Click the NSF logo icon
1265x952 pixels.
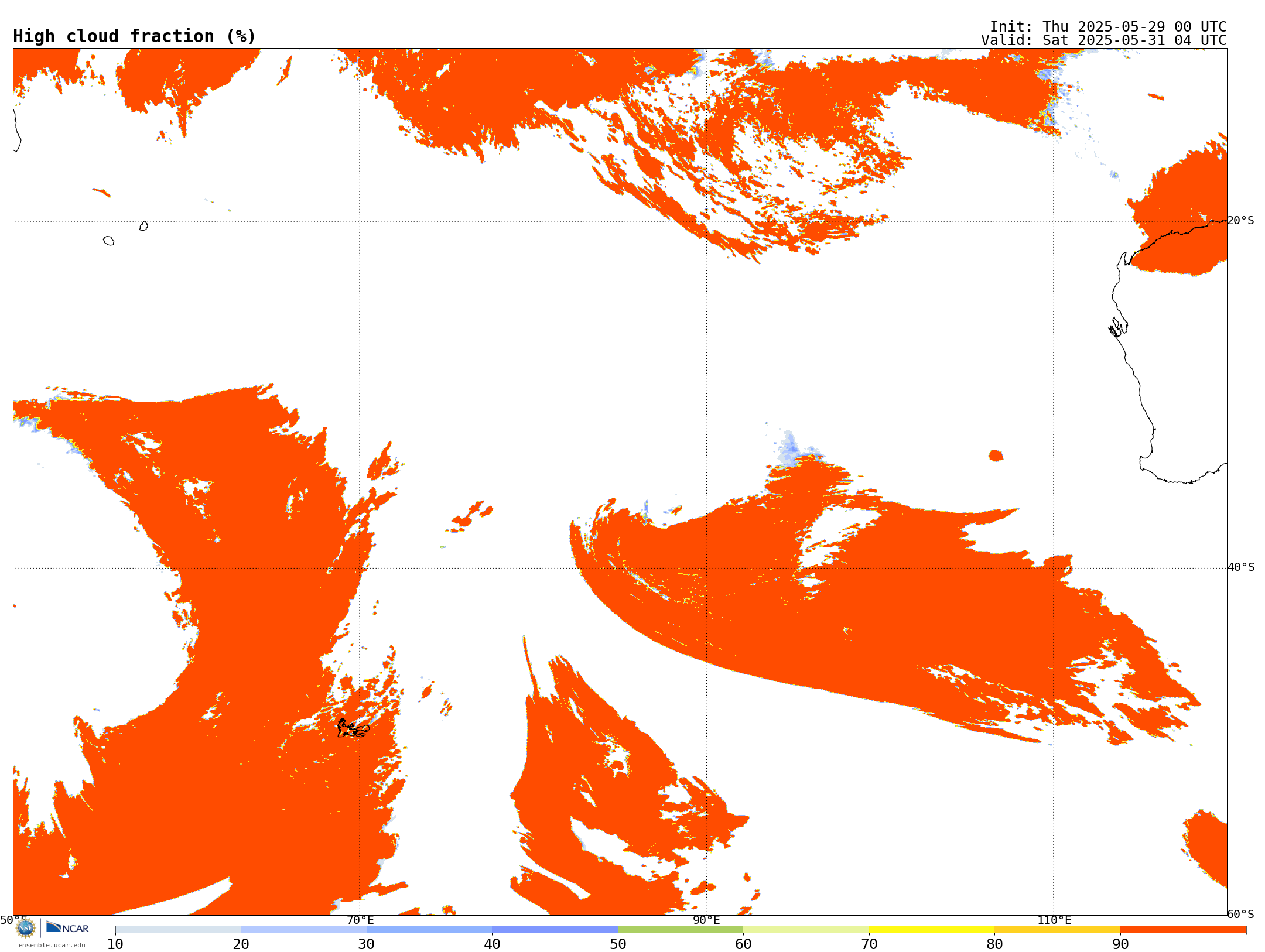[26, 928]
